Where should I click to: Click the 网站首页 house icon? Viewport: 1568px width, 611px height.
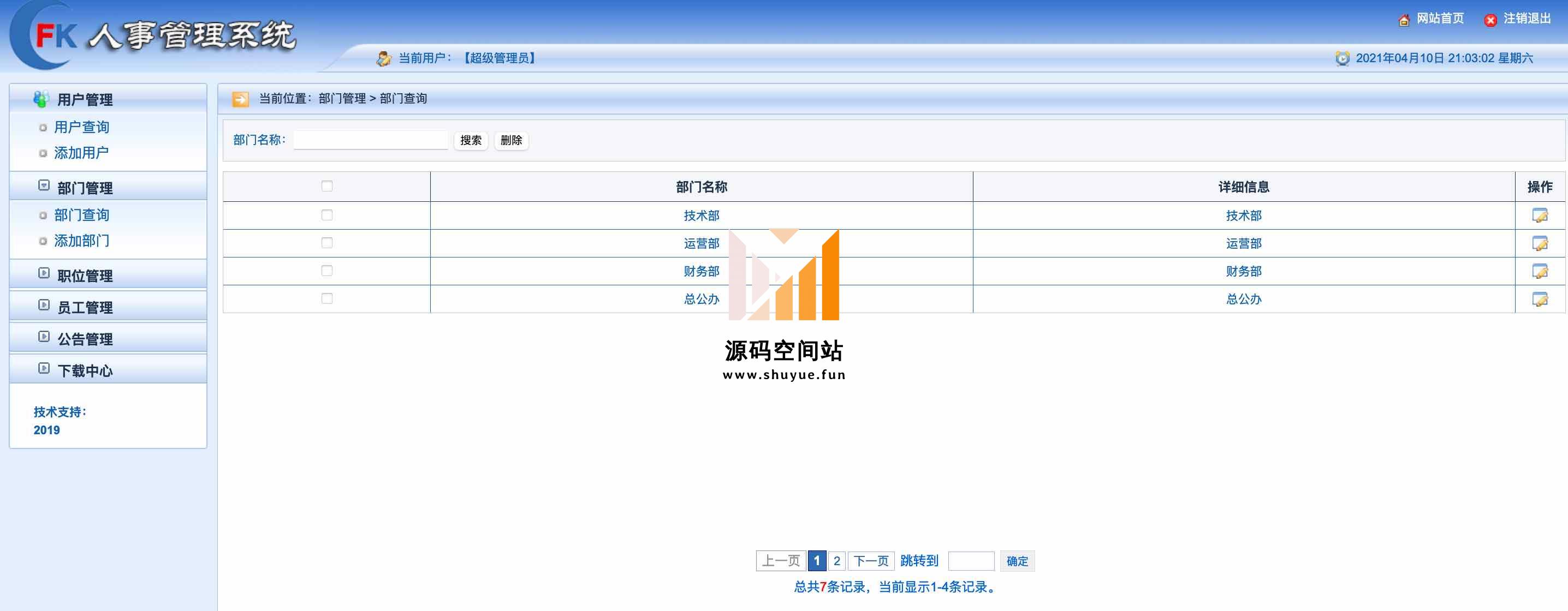coord(1404,20)
